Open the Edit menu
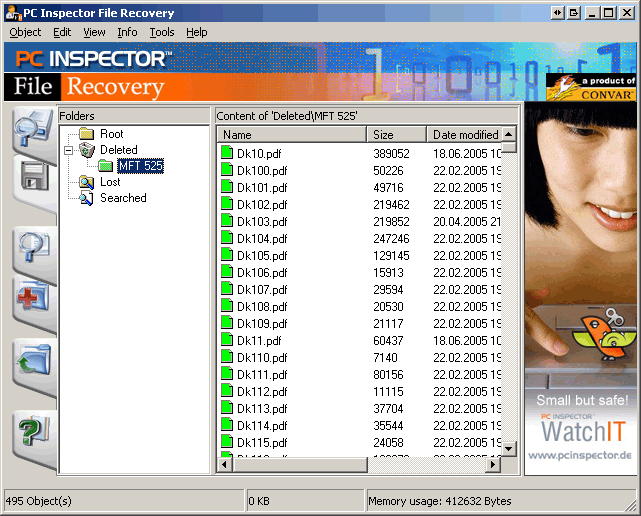 coord(62,32)
